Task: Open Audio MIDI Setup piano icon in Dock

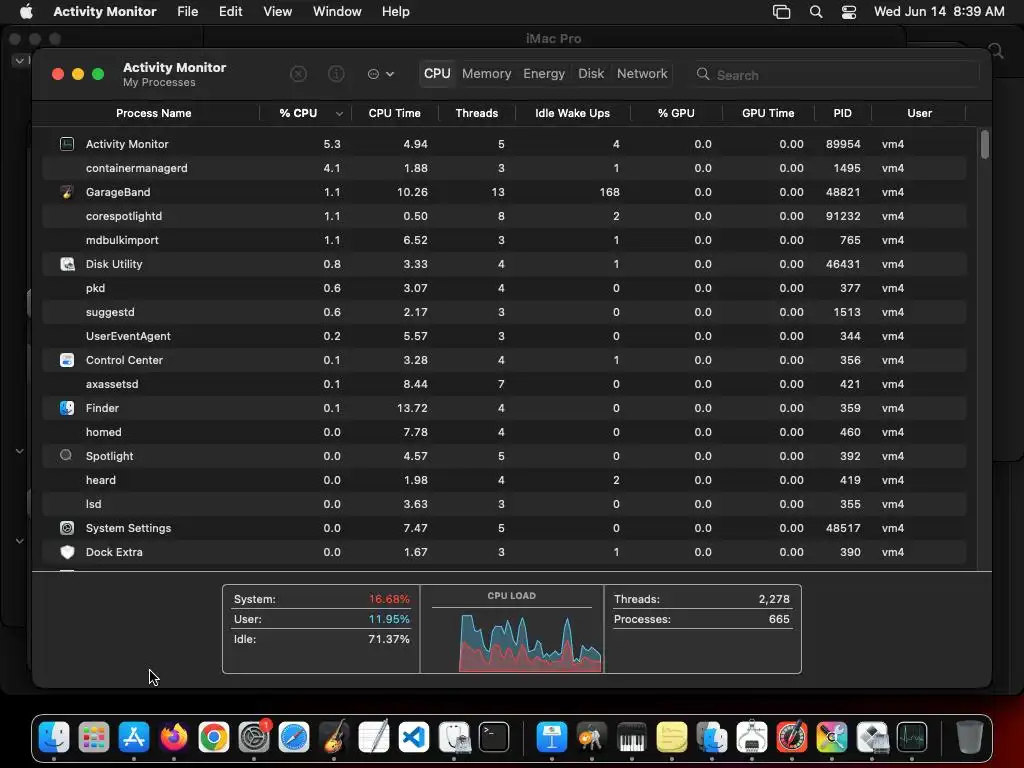Action: pos(632,737)
